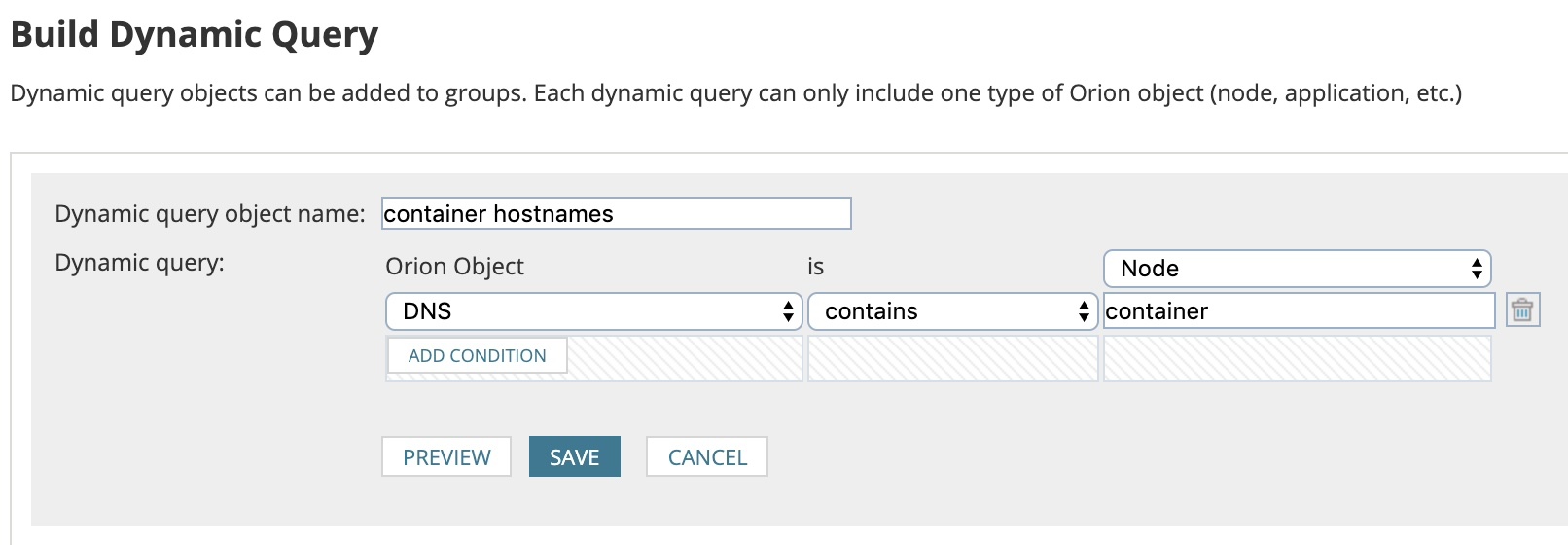Open the Node object type dropdown
The image size is (1568, 545).
pos(1297,268)
